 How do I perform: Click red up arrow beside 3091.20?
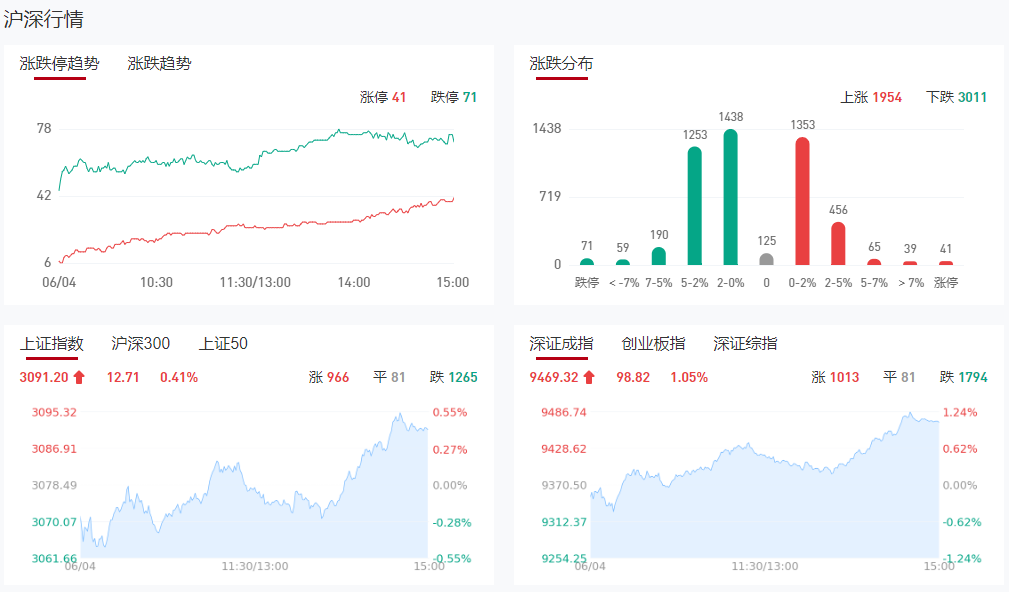pyautogui.click(x=80, y=377)
